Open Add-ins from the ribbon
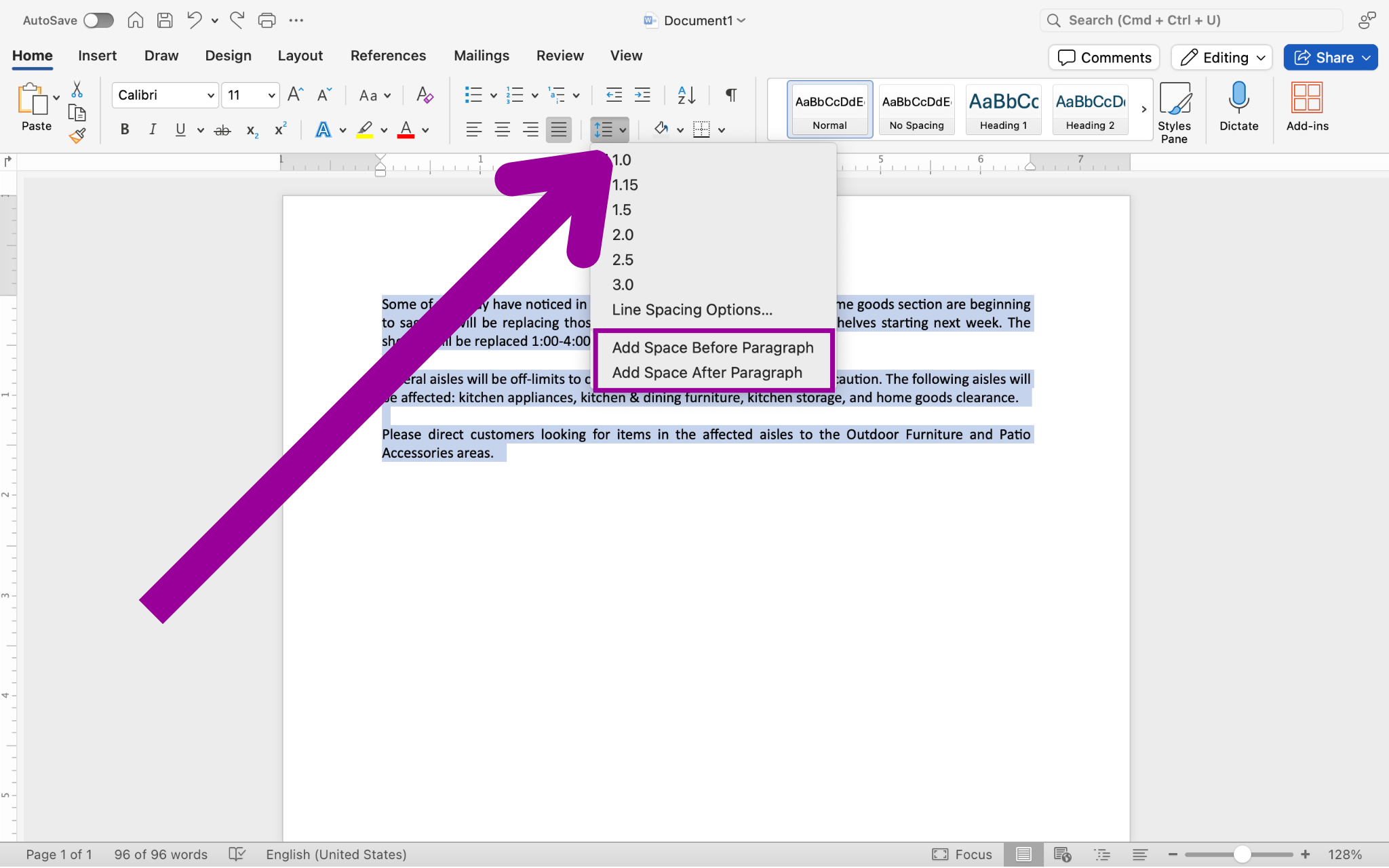The height and width of the screenshot is (868, 1389). point(1308,106)
